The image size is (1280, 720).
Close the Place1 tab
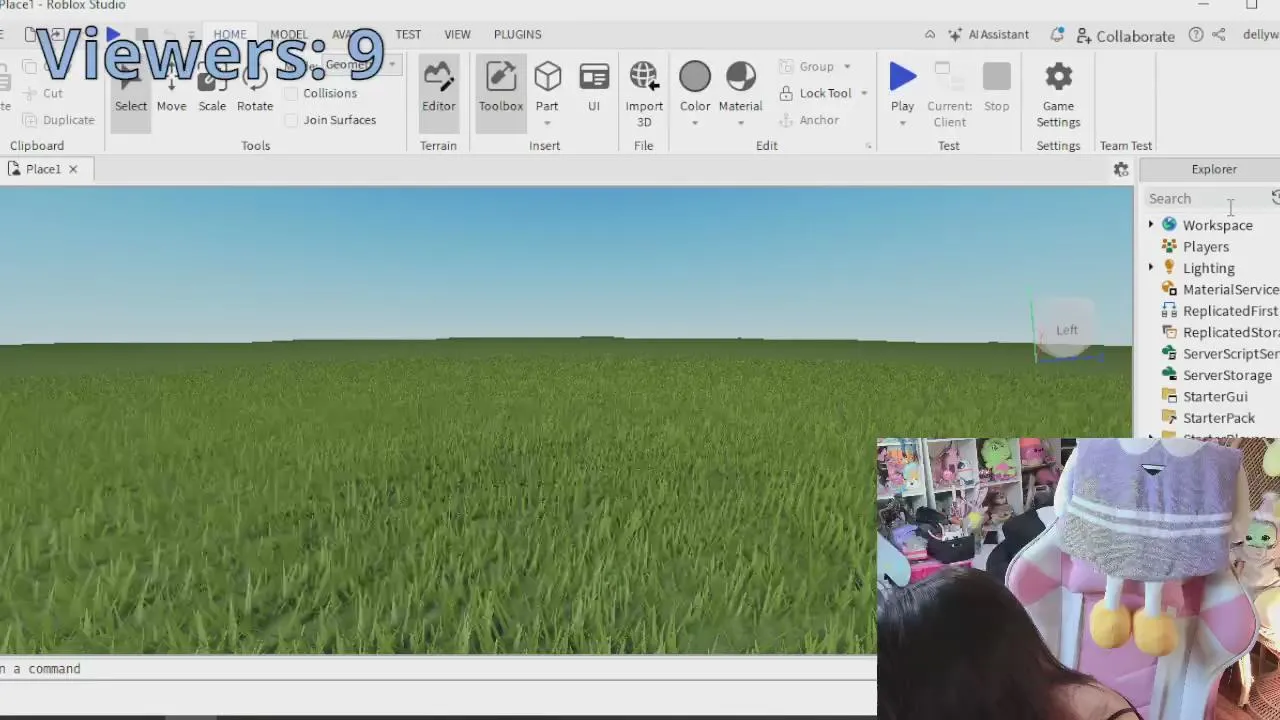73,169
